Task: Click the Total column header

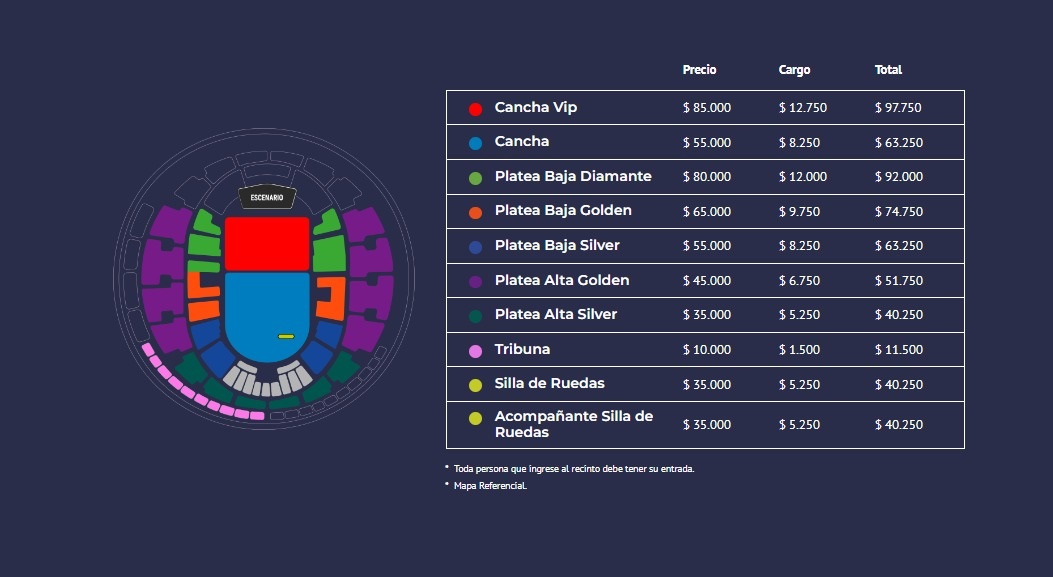Action: click(x=888, y=70)
